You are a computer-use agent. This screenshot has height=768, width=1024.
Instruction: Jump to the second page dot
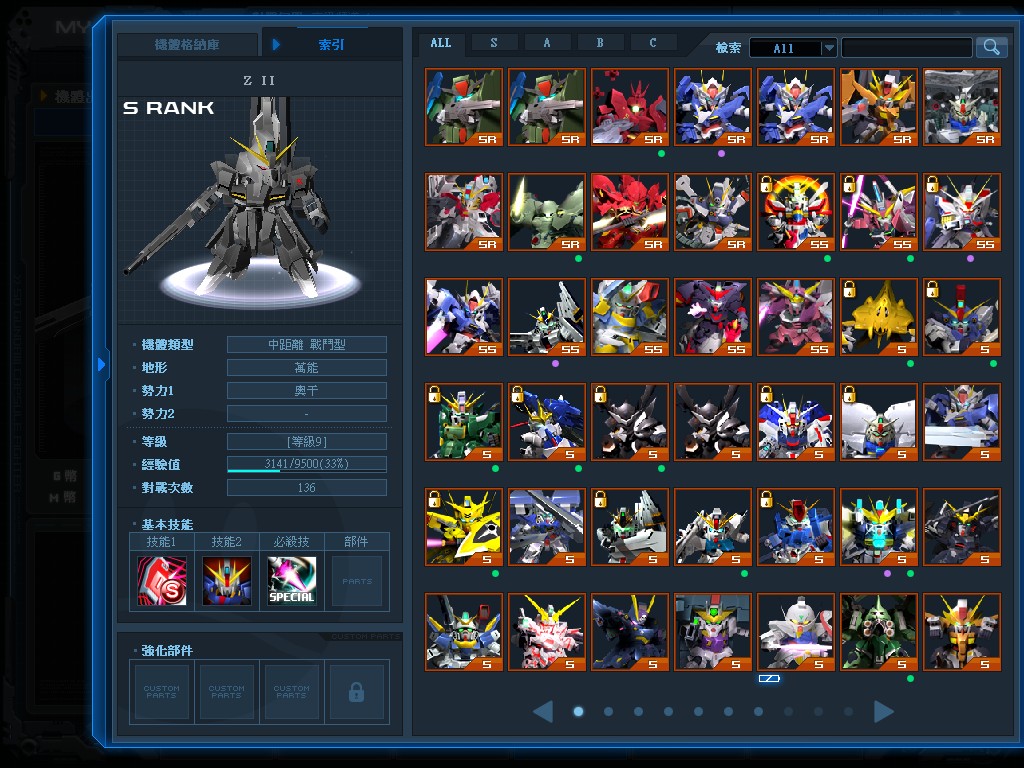(608, 711)
